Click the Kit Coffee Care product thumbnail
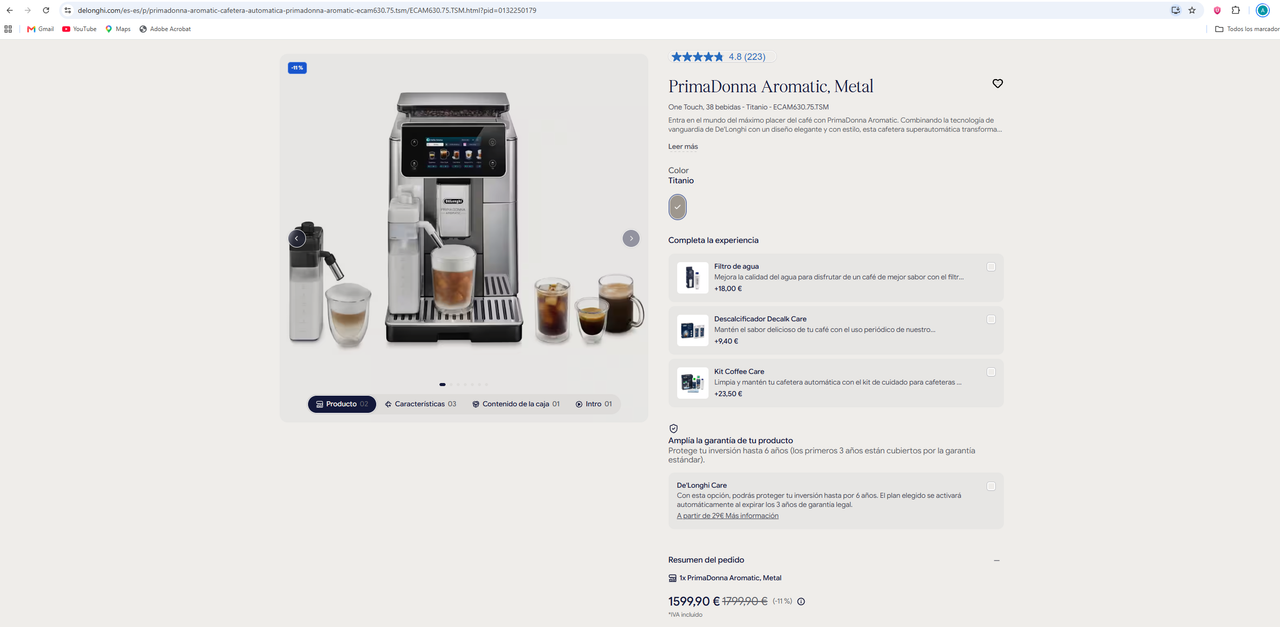Screen dimensions: 1280x627 click(692, 383)
